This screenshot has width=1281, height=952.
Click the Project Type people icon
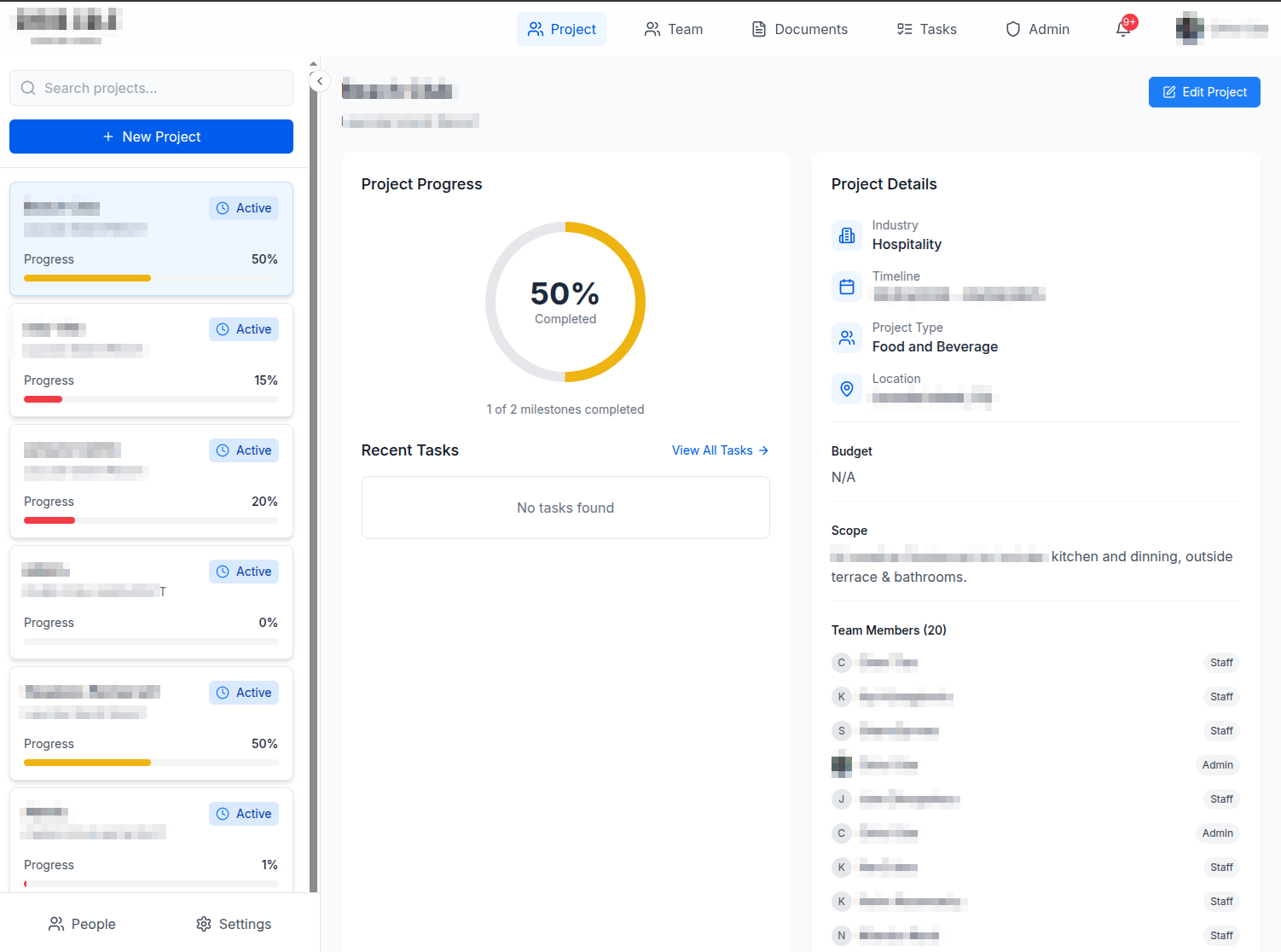tap(846, 338)
